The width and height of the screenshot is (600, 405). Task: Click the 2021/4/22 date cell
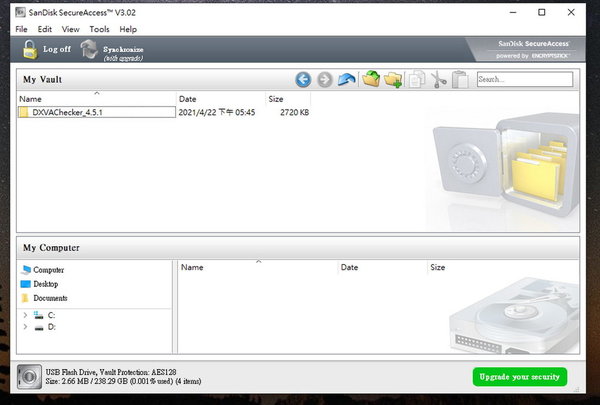click(217, 112)
